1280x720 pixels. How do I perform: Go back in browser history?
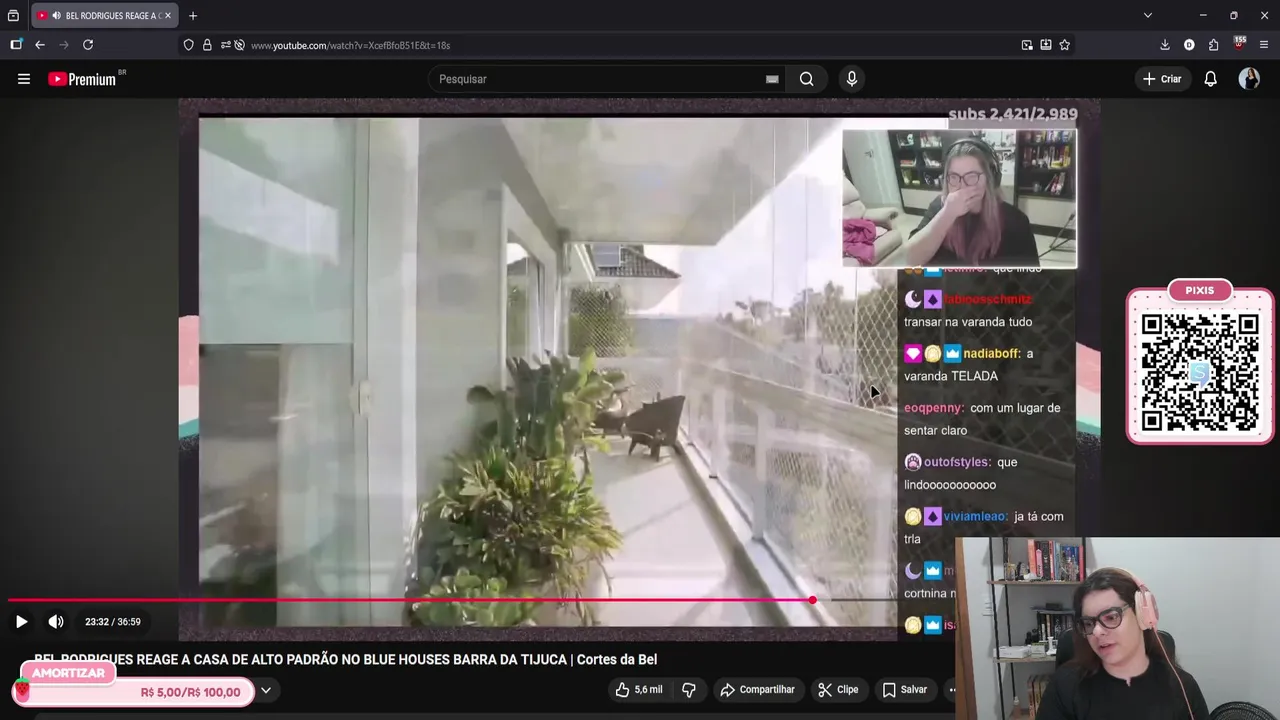click(x=40, y=45)
